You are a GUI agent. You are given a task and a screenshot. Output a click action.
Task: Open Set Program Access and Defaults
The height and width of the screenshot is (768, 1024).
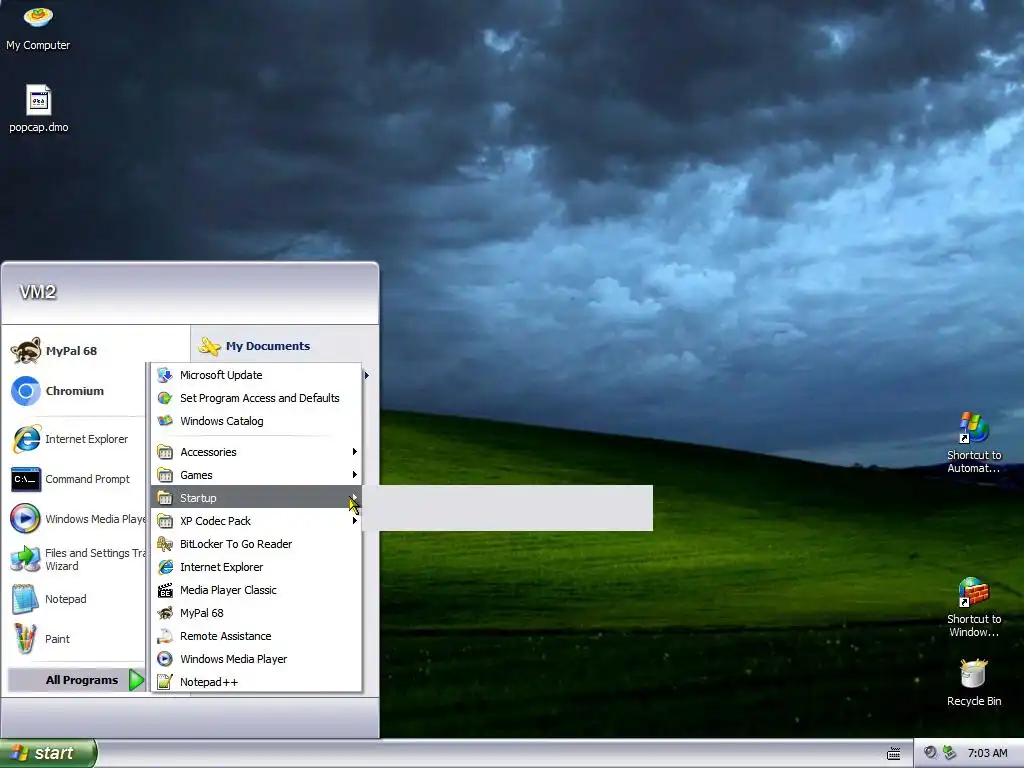pyautogui.click(x=256, y=398)
